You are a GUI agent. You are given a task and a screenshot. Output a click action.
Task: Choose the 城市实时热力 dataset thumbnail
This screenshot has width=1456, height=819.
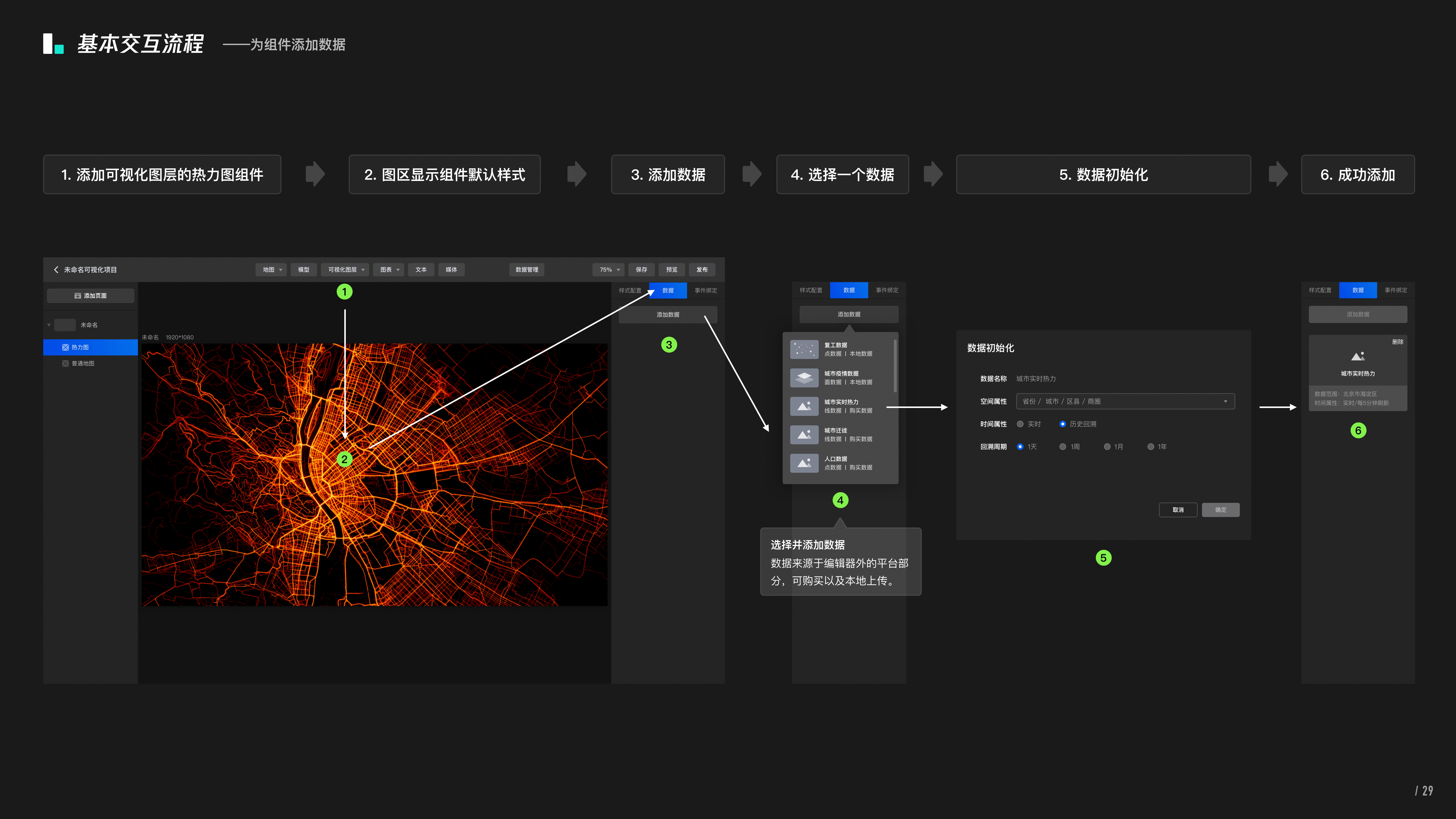click(804, 406)
